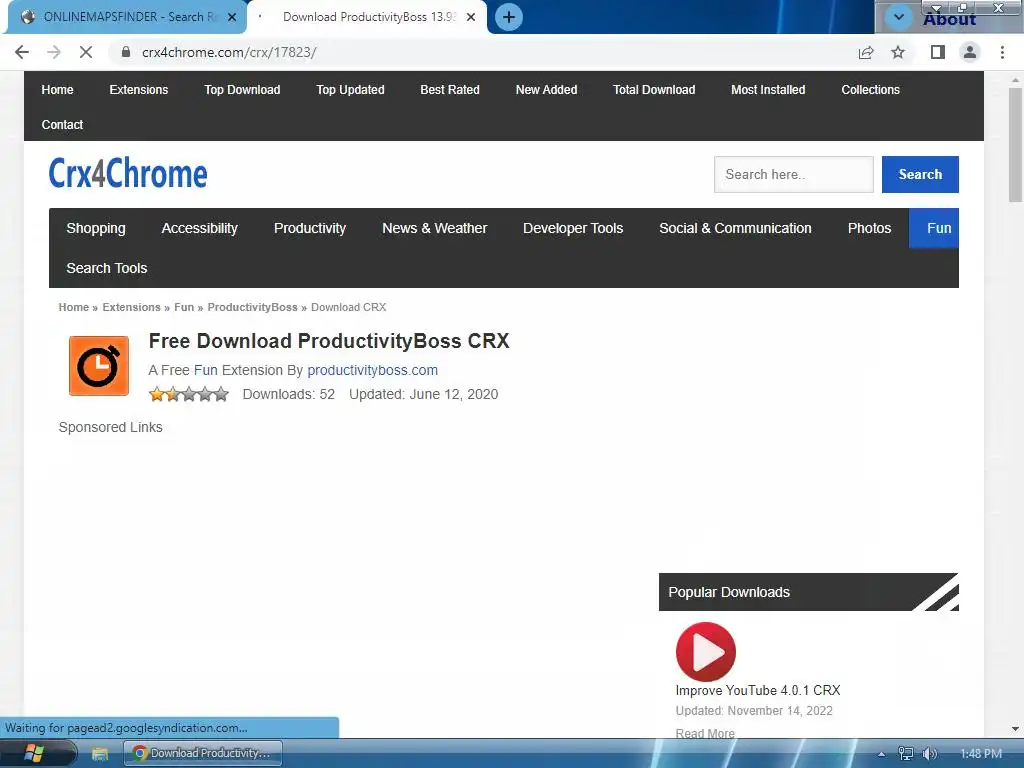Click the star rating of ProductivityBoss
The height and width of the screenshot is (768, 1024).
pyautogui.click(x=189, y=394)
